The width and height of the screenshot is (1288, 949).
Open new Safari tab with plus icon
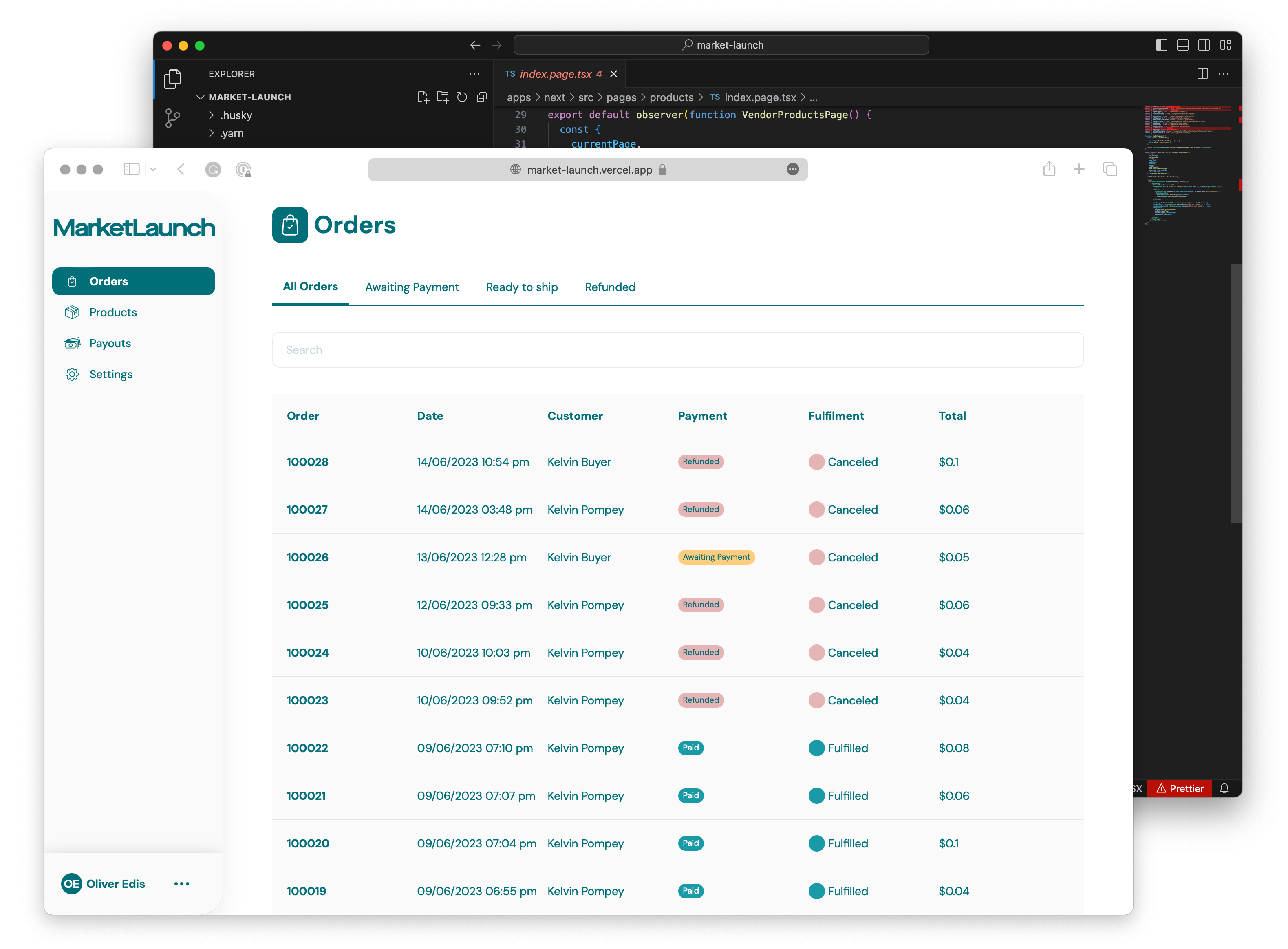coord(1079,169)
